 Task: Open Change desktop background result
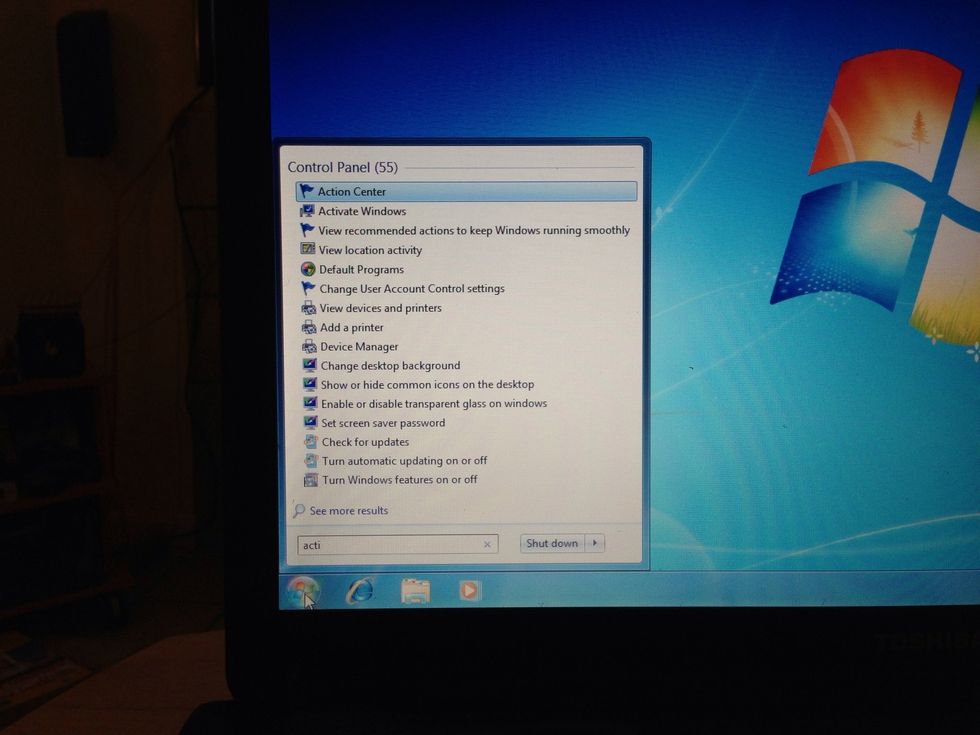pos(390,366)
